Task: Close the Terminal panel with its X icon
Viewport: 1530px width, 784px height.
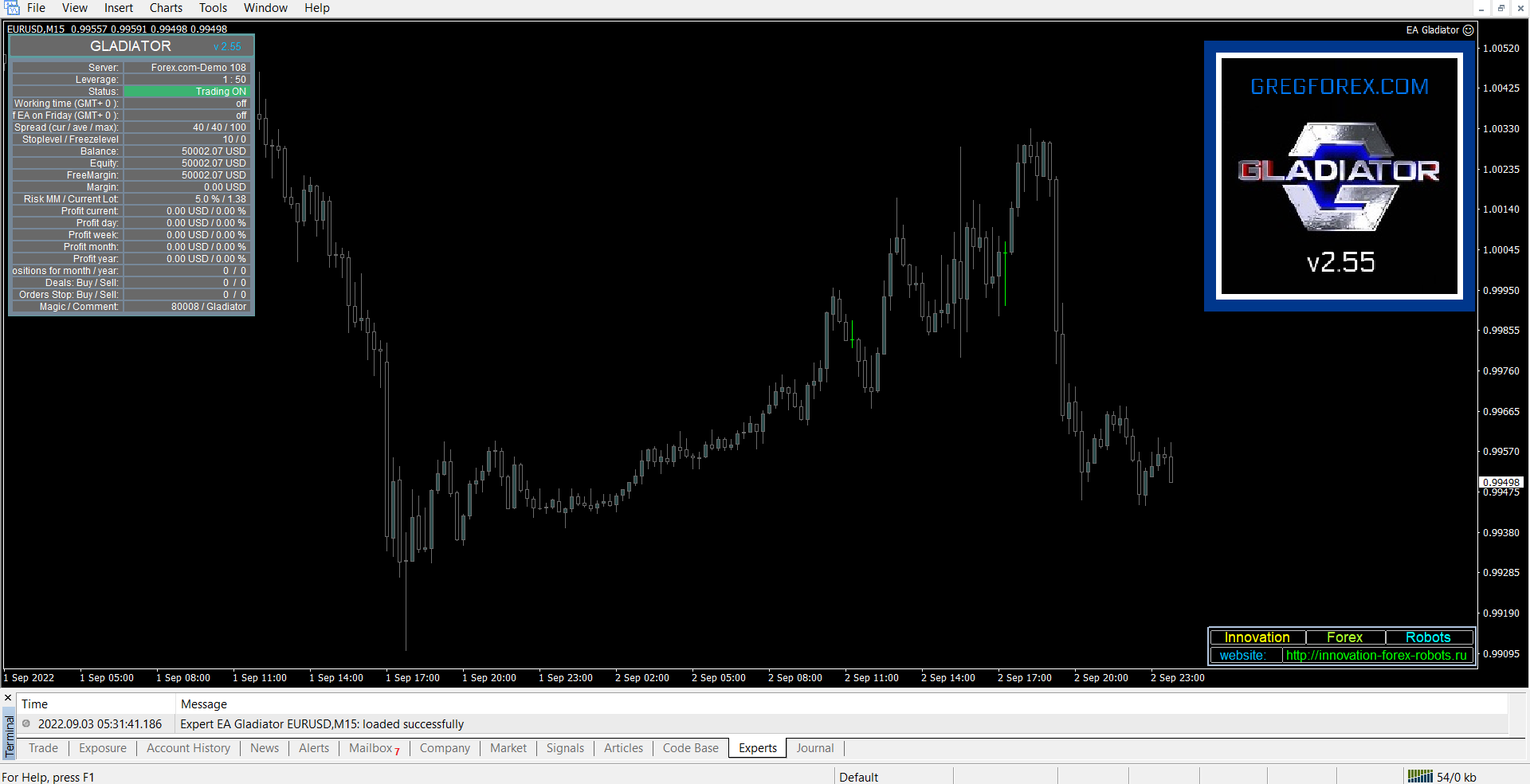Action: click(x=9, y=699)
